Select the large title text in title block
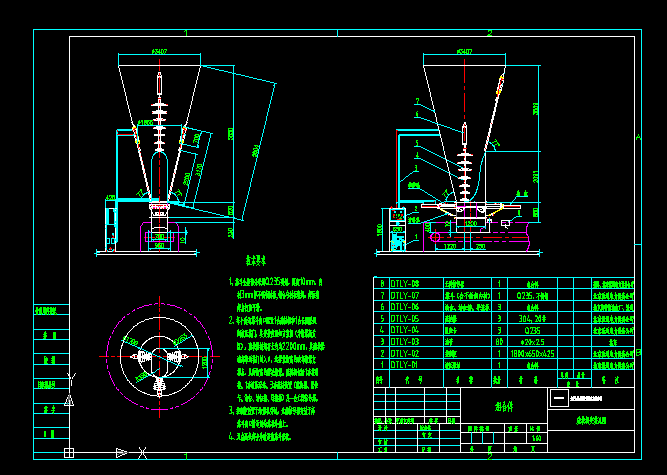The width and height of the screenshot is (667, 475). [x=503, y=407]
